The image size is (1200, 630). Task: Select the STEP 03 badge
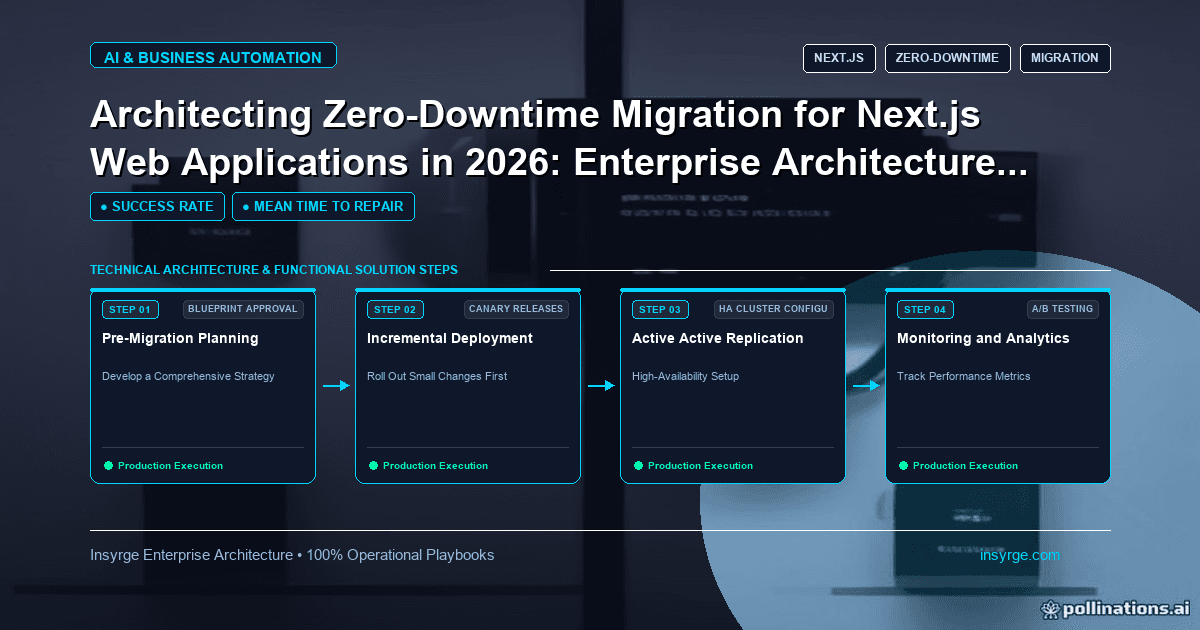tap(660, 309)
